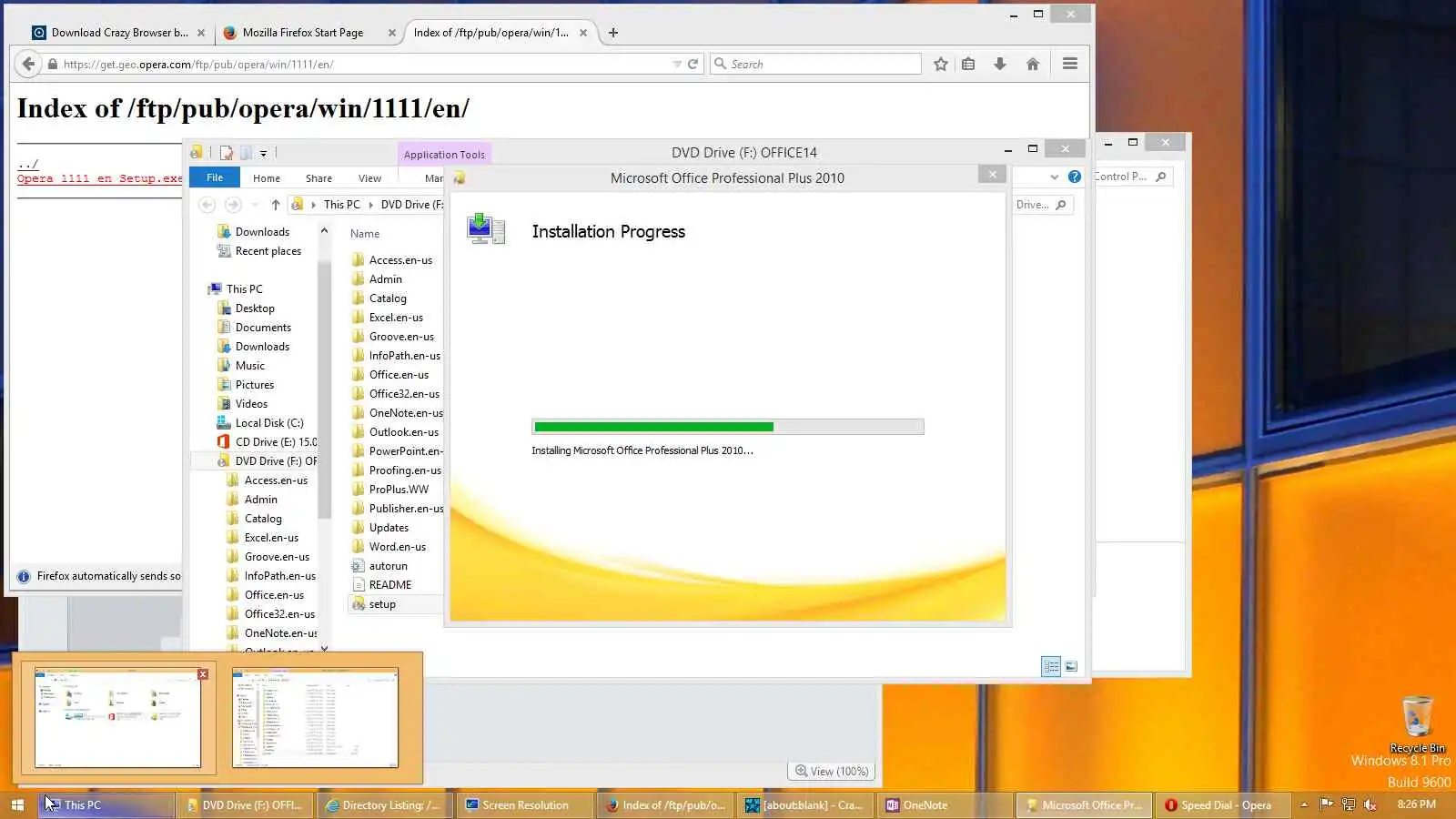Click the muted volume tray icon

point(1370,804)
